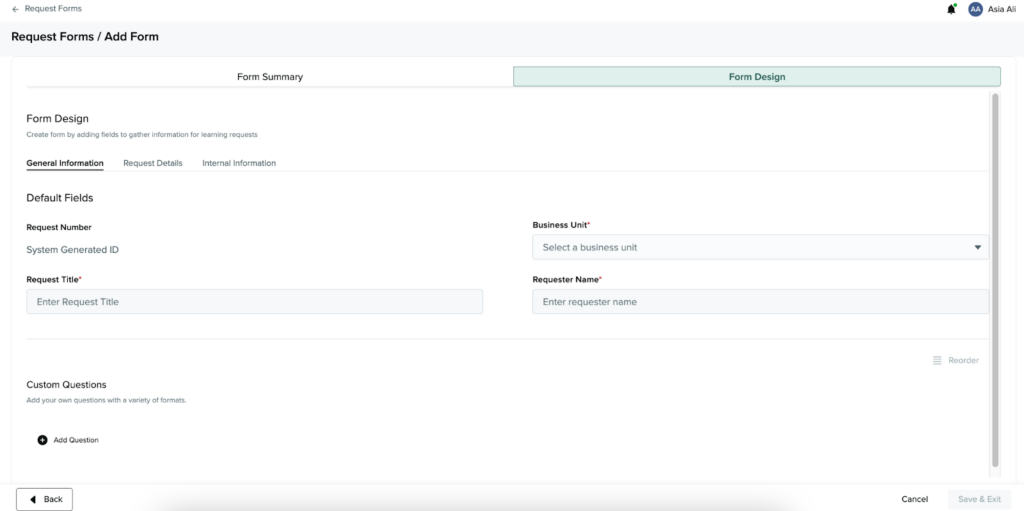
Task: Click the Asia Ali user name
Action: point(1001,9)
